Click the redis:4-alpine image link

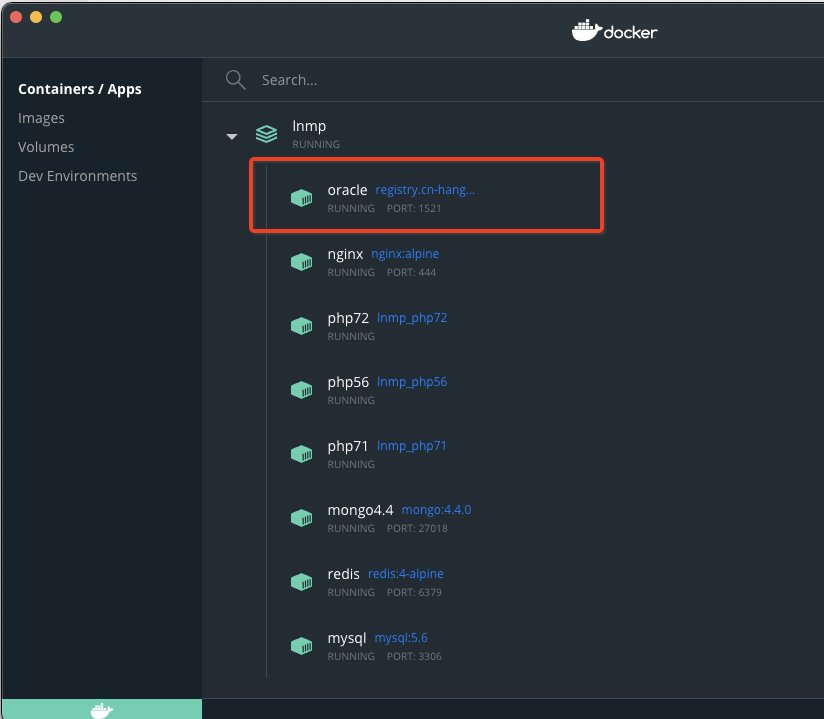pyautogui.click(x=405, y=574)
